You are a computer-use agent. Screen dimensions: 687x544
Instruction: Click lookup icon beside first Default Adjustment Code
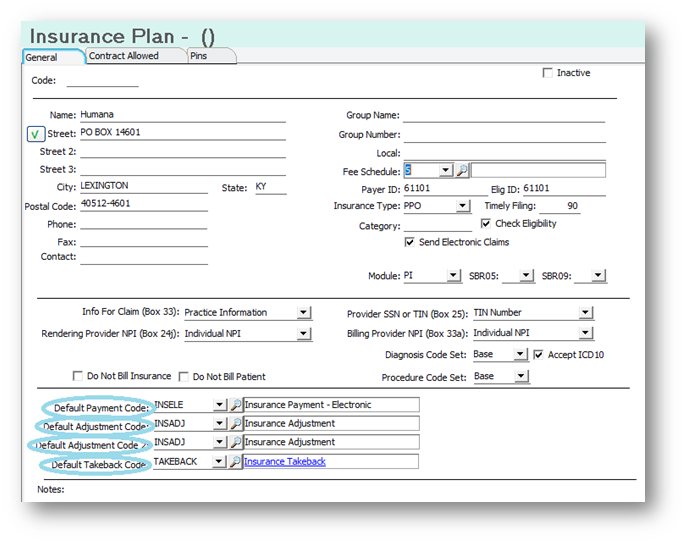[235, 424]
